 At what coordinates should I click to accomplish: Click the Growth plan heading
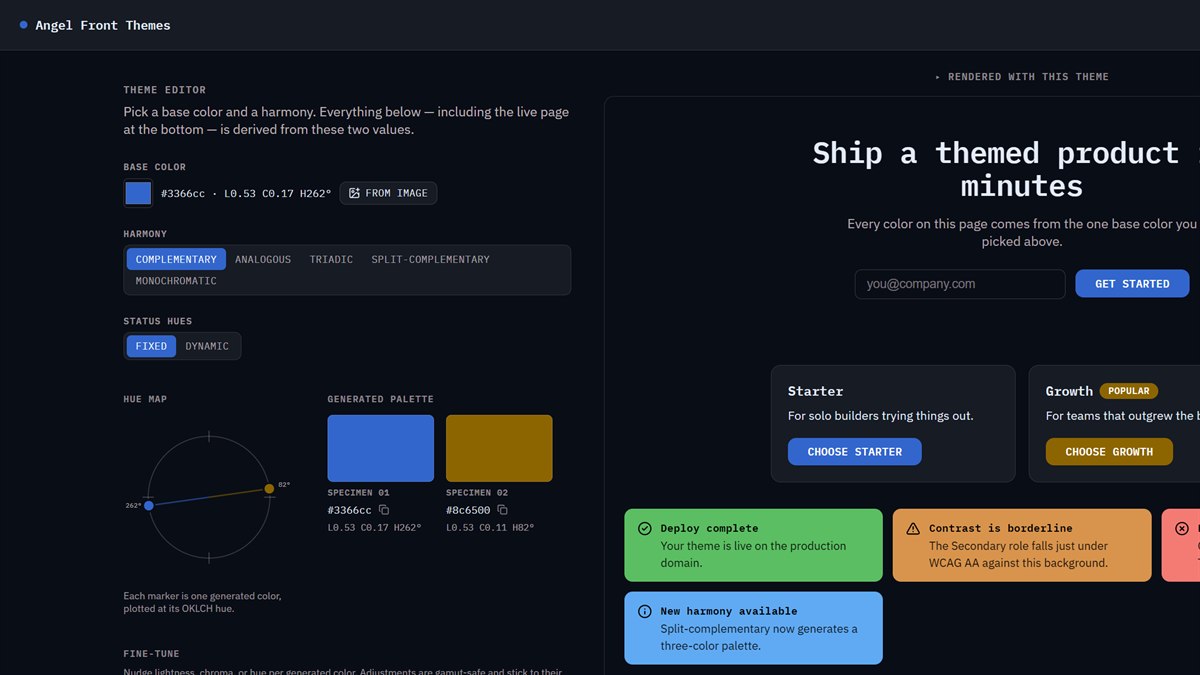click(x=1069, y=391)
